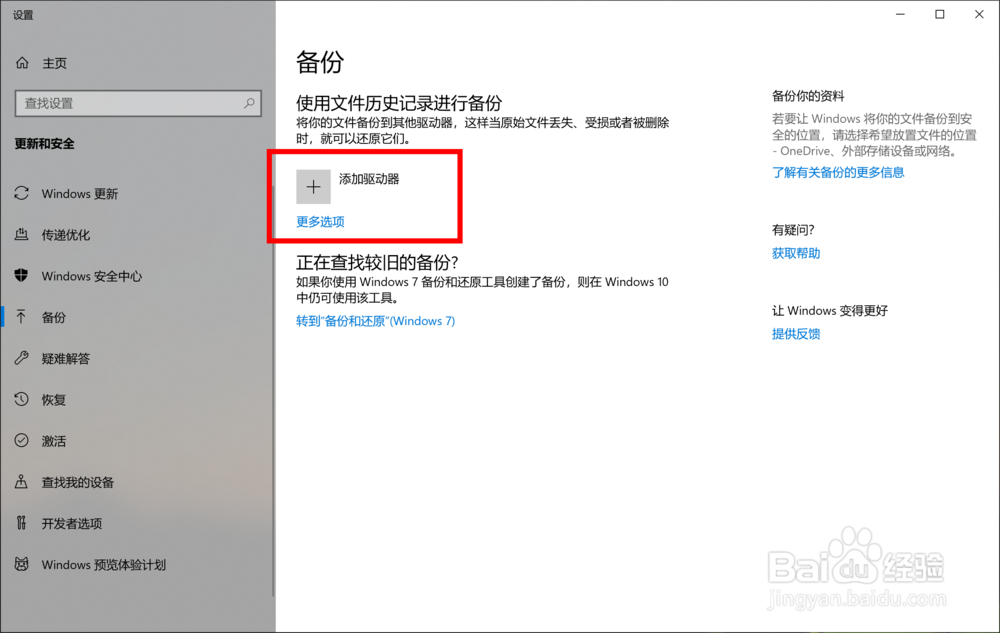Click 添加驱动器 label

click(x=369, y=179)
